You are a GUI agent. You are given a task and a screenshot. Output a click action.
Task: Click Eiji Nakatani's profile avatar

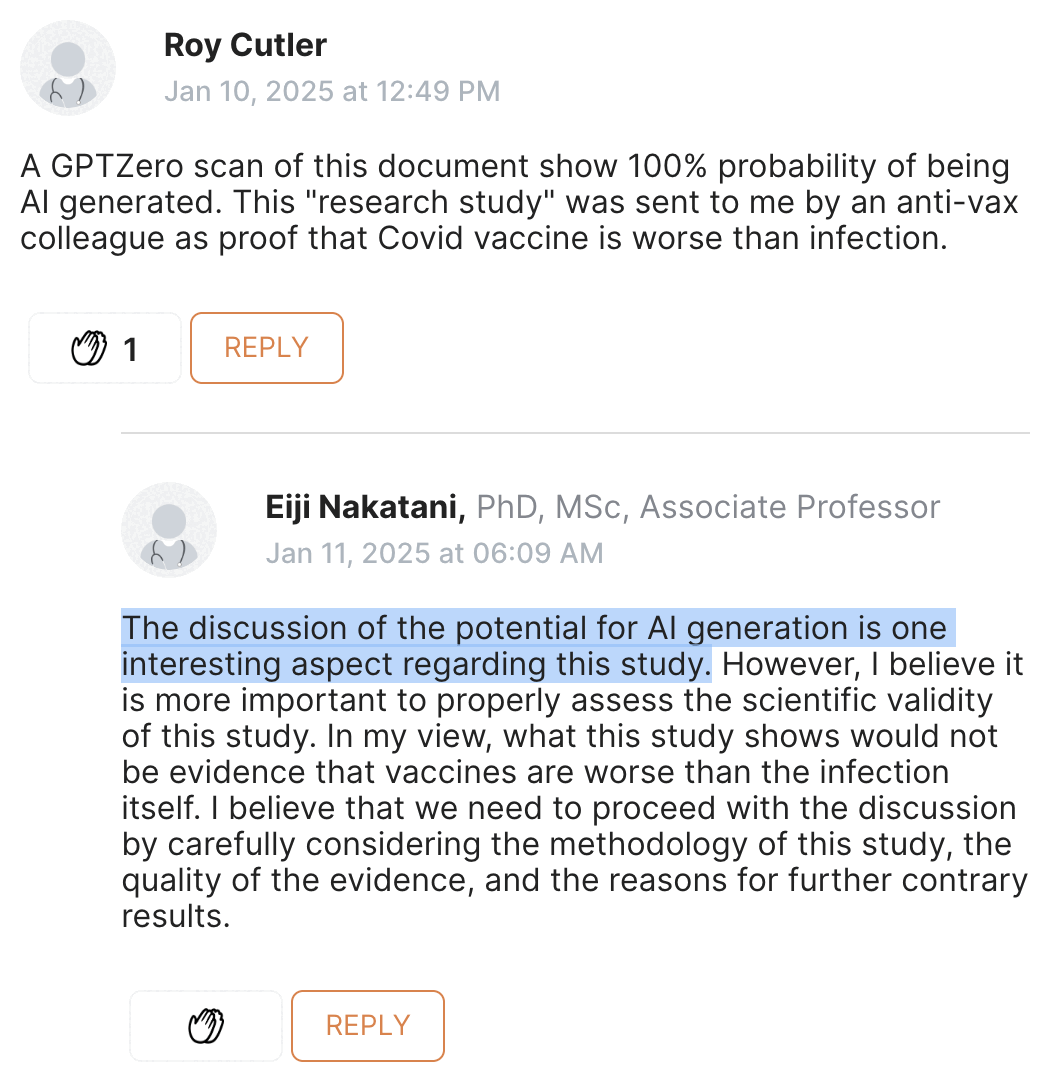[x=169, y=530]
